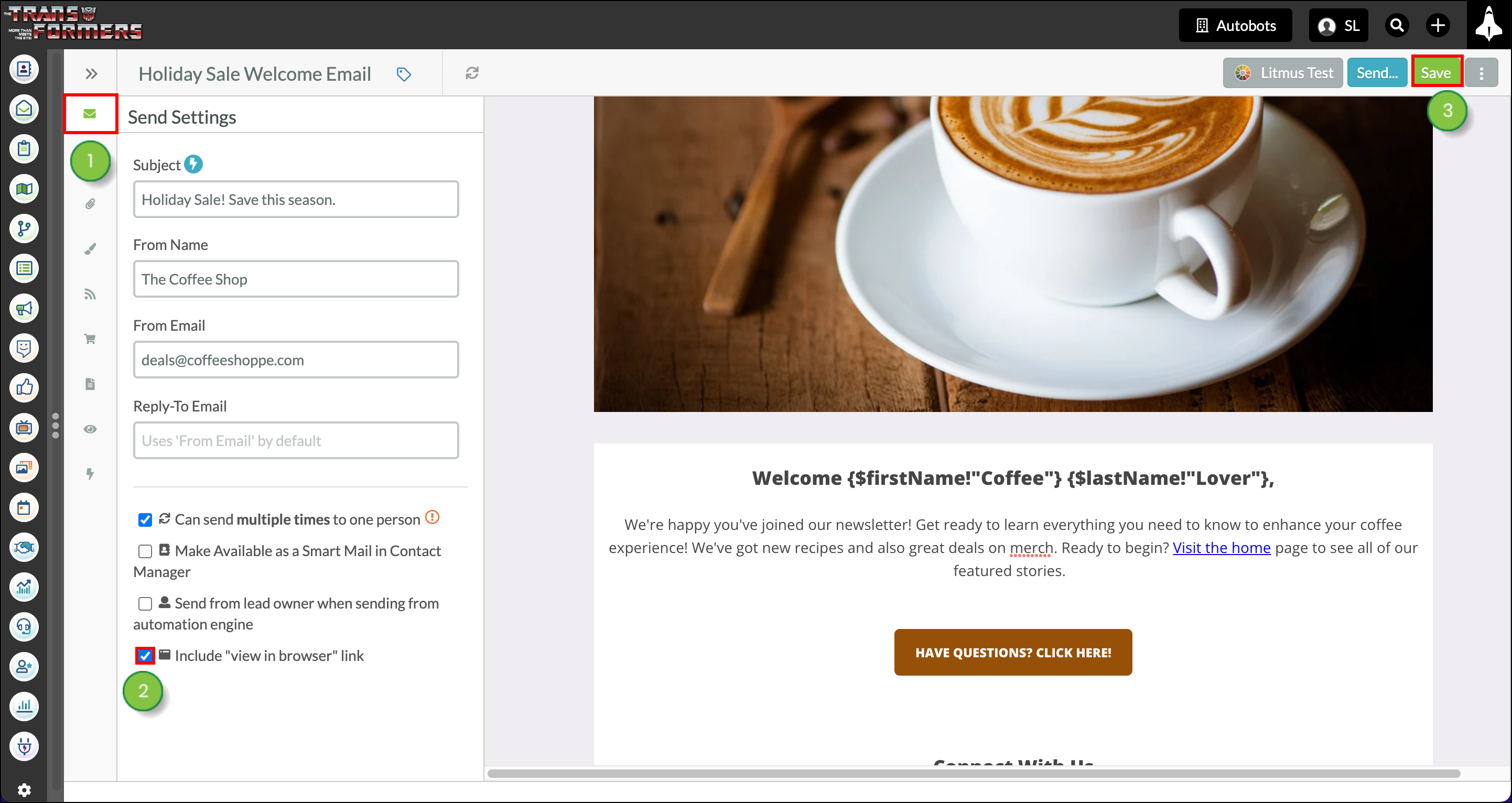Expand the collapsed sidebar with double chevron
This screenshot has width=1512, height=803.
click(91, 73)
